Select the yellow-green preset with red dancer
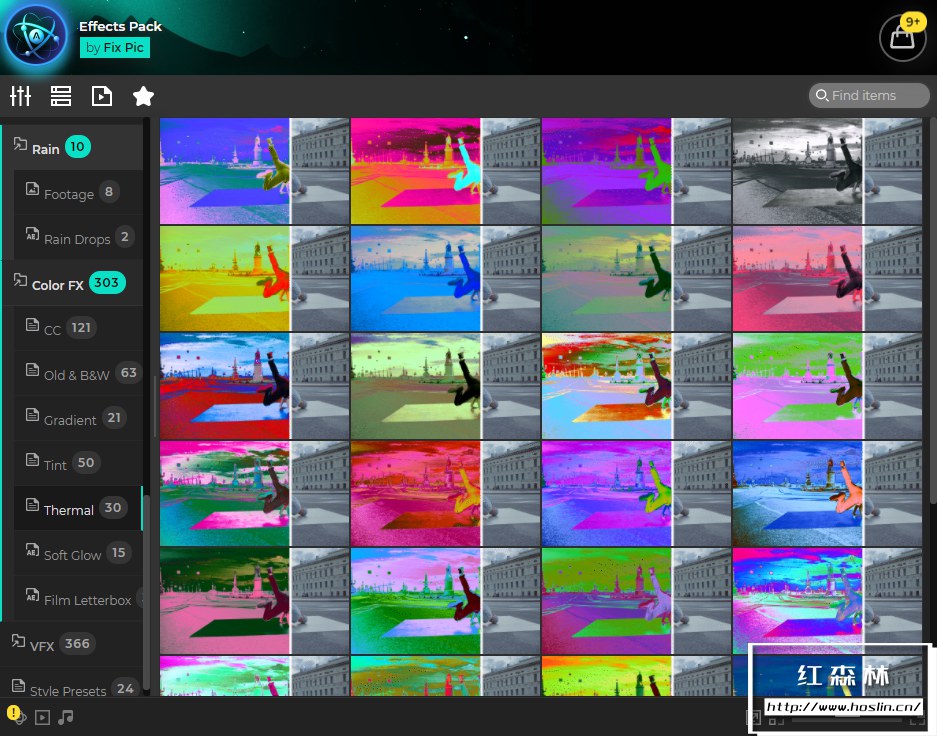 (254, 278)
